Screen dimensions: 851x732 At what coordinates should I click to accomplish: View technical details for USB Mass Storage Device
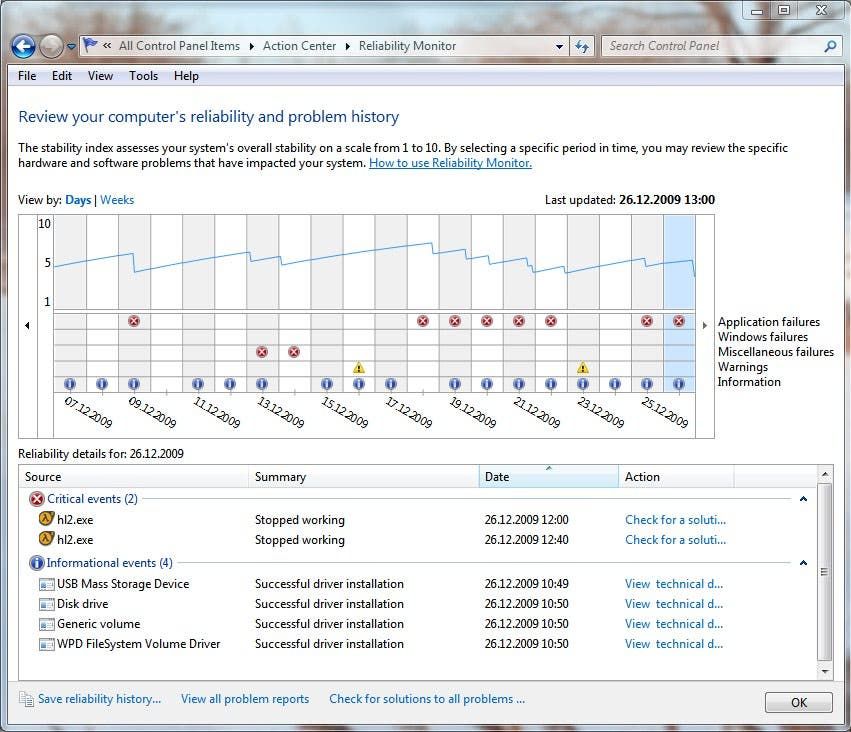coord(674,584)
